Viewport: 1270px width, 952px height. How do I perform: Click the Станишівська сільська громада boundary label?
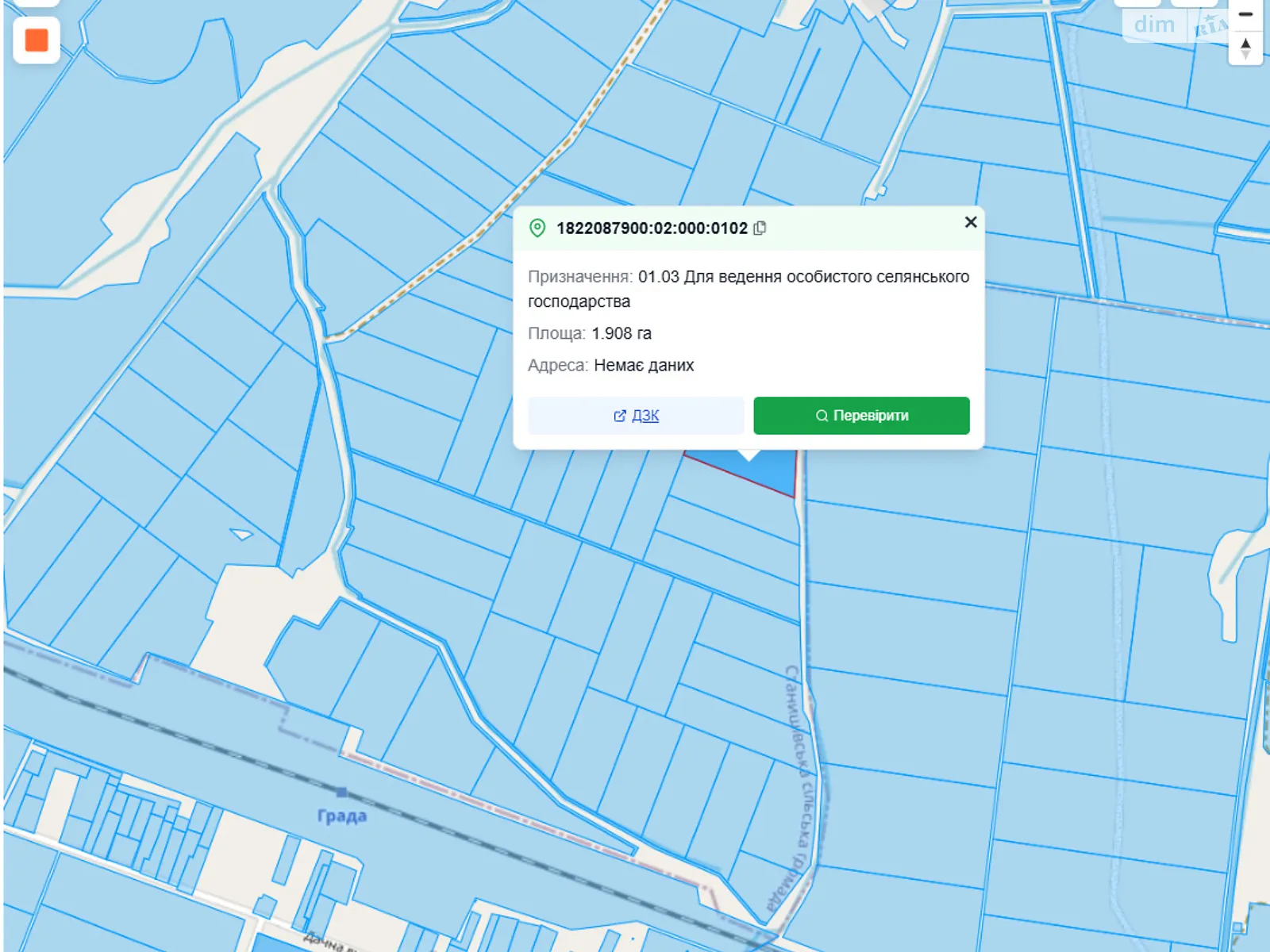pos(799,785)
